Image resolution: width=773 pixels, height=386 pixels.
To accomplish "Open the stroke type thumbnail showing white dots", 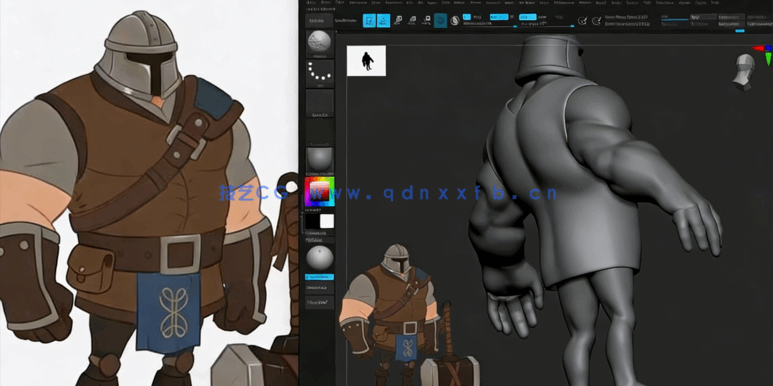I will tap(319, 74).
